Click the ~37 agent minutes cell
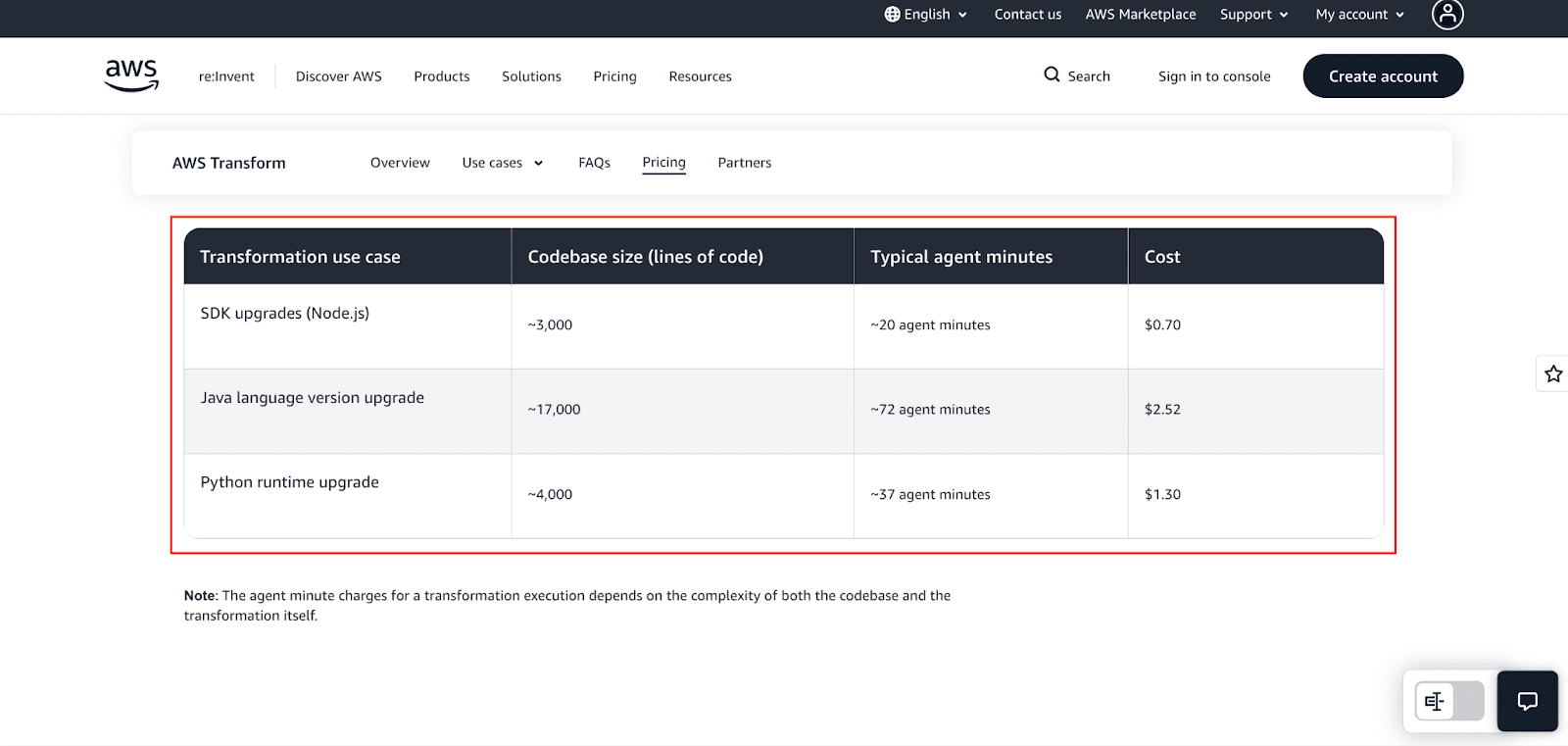This screenshot has width=1568, height=746. pyautogui.click(x=991, y=495)
